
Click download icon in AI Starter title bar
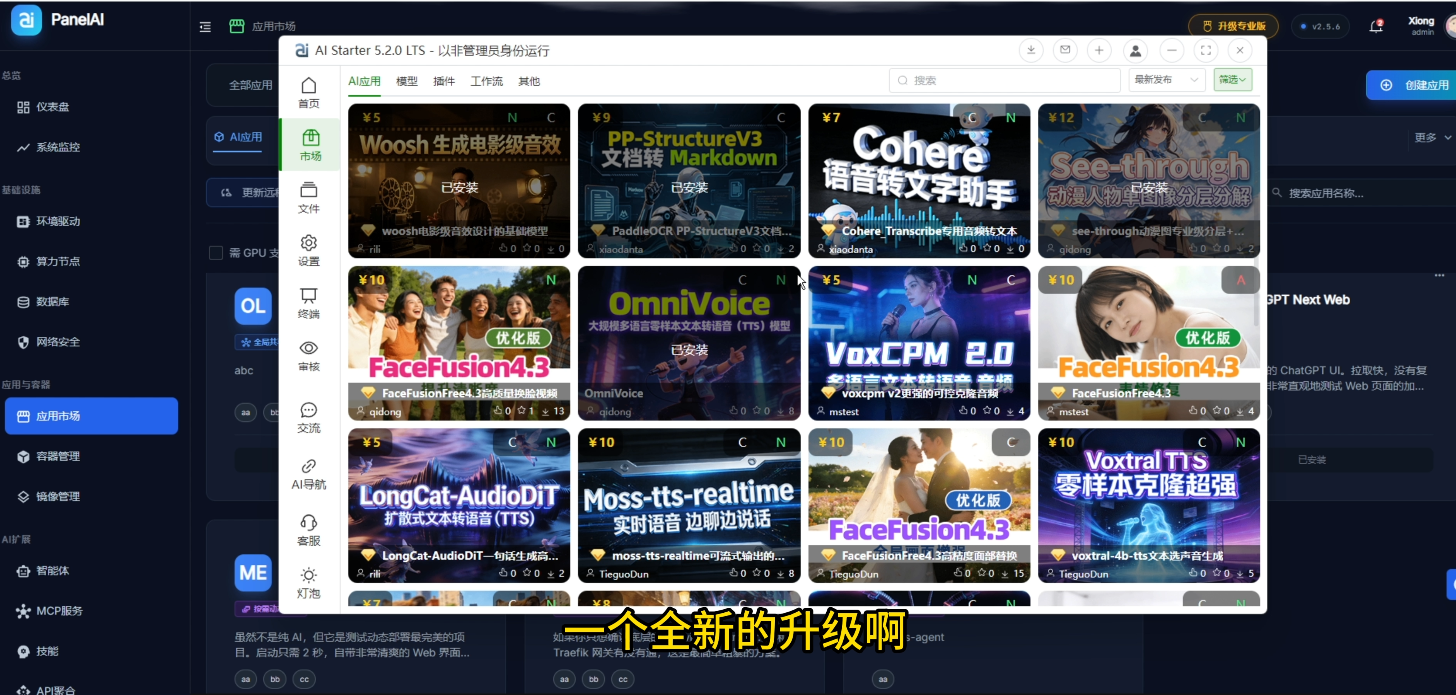pos(1031,50)
